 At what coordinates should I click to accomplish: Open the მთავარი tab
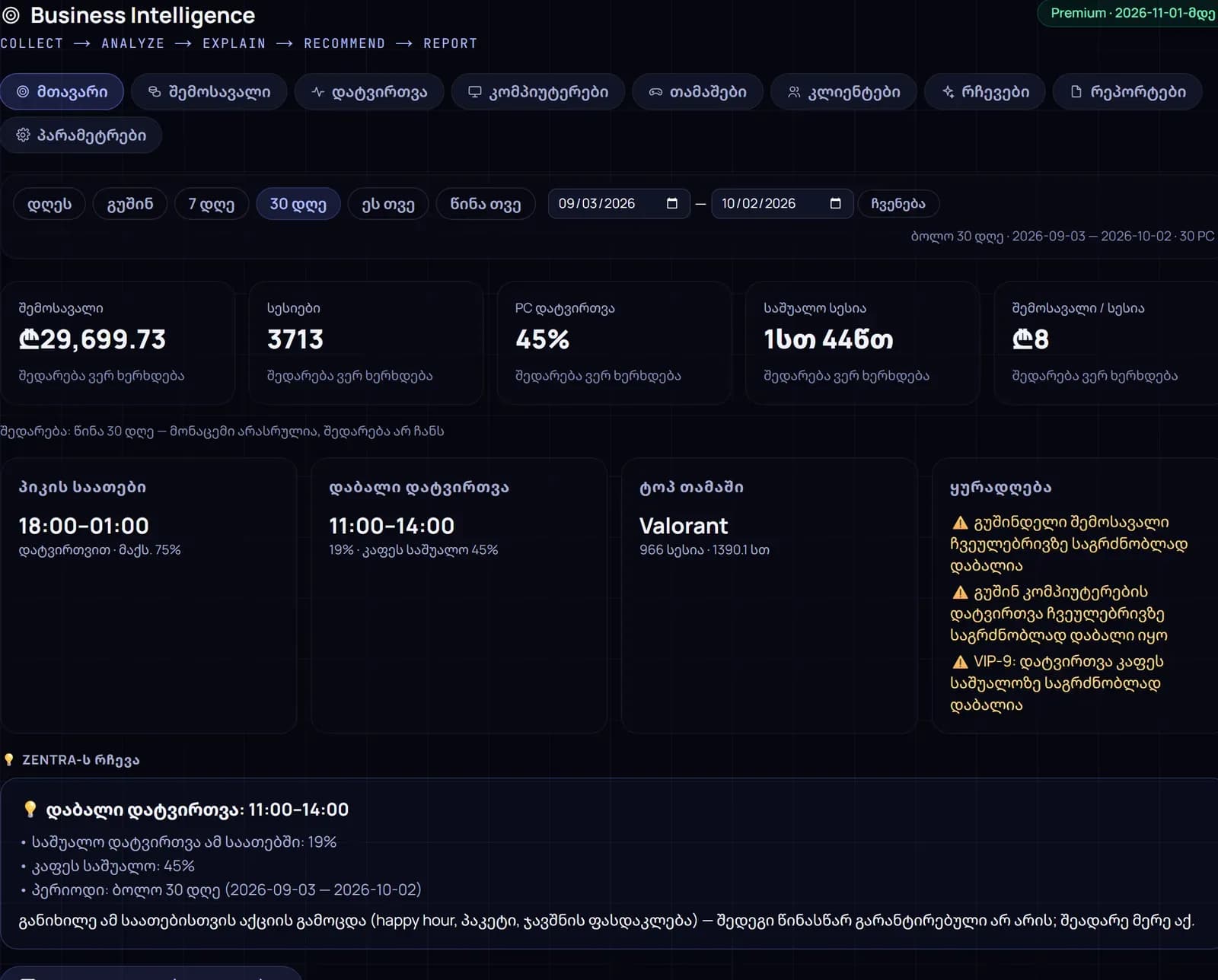tap(62, 92)
